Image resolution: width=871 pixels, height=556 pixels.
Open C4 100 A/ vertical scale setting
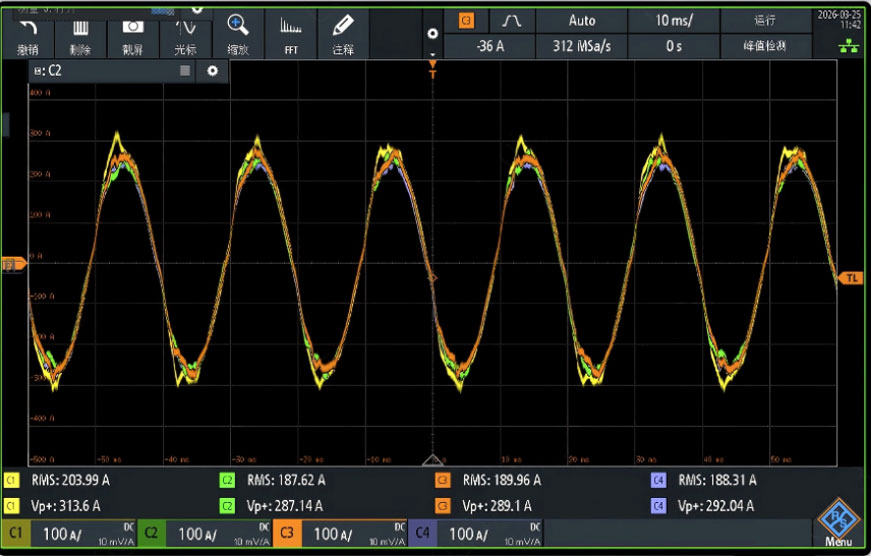[x=490, y=534]
